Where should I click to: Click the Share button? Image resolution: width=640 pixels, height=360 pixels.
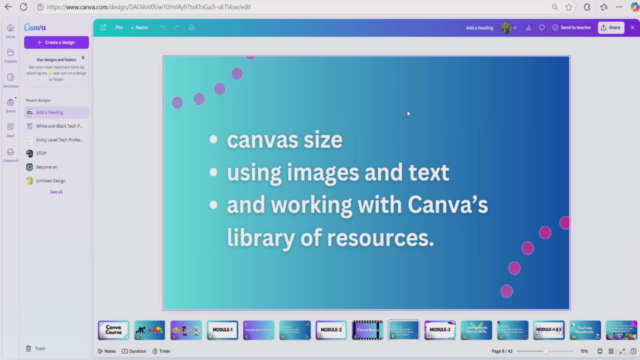click(x=611, y=28)
